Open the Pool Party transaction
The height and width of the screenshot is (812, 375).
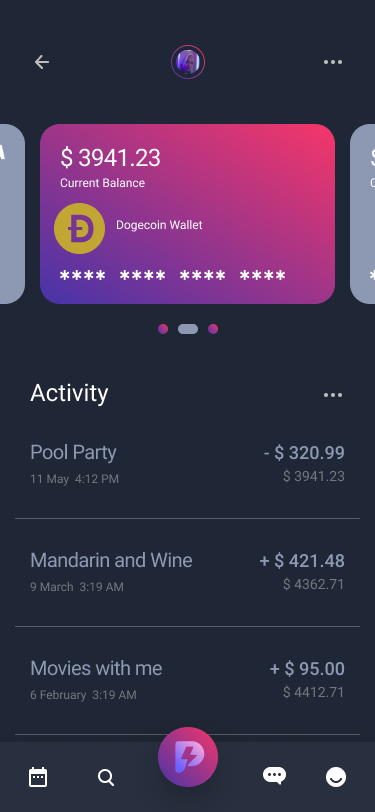[x=188, y=465]
